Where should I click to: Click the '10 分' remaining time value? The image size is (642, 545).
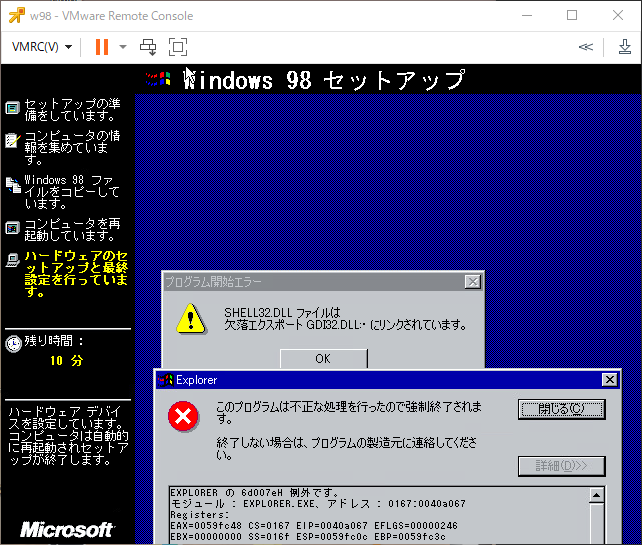click(x=66, y=360)
